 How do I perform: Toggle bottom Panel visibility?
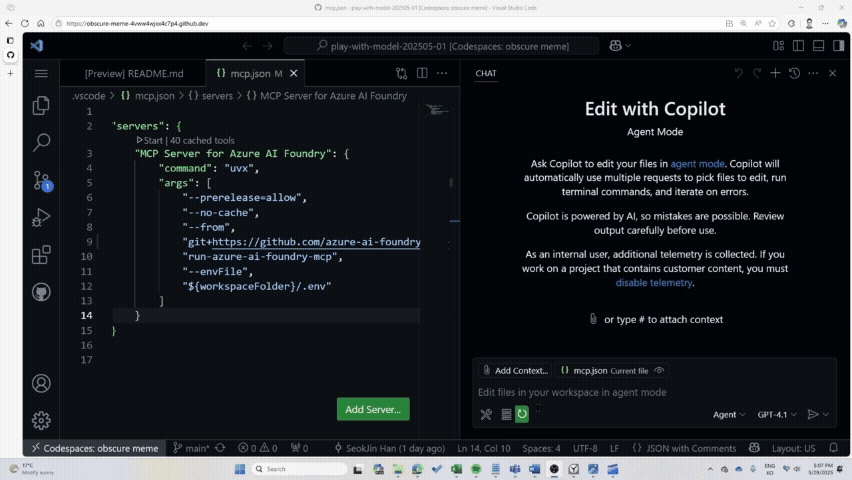click(818, 46)
